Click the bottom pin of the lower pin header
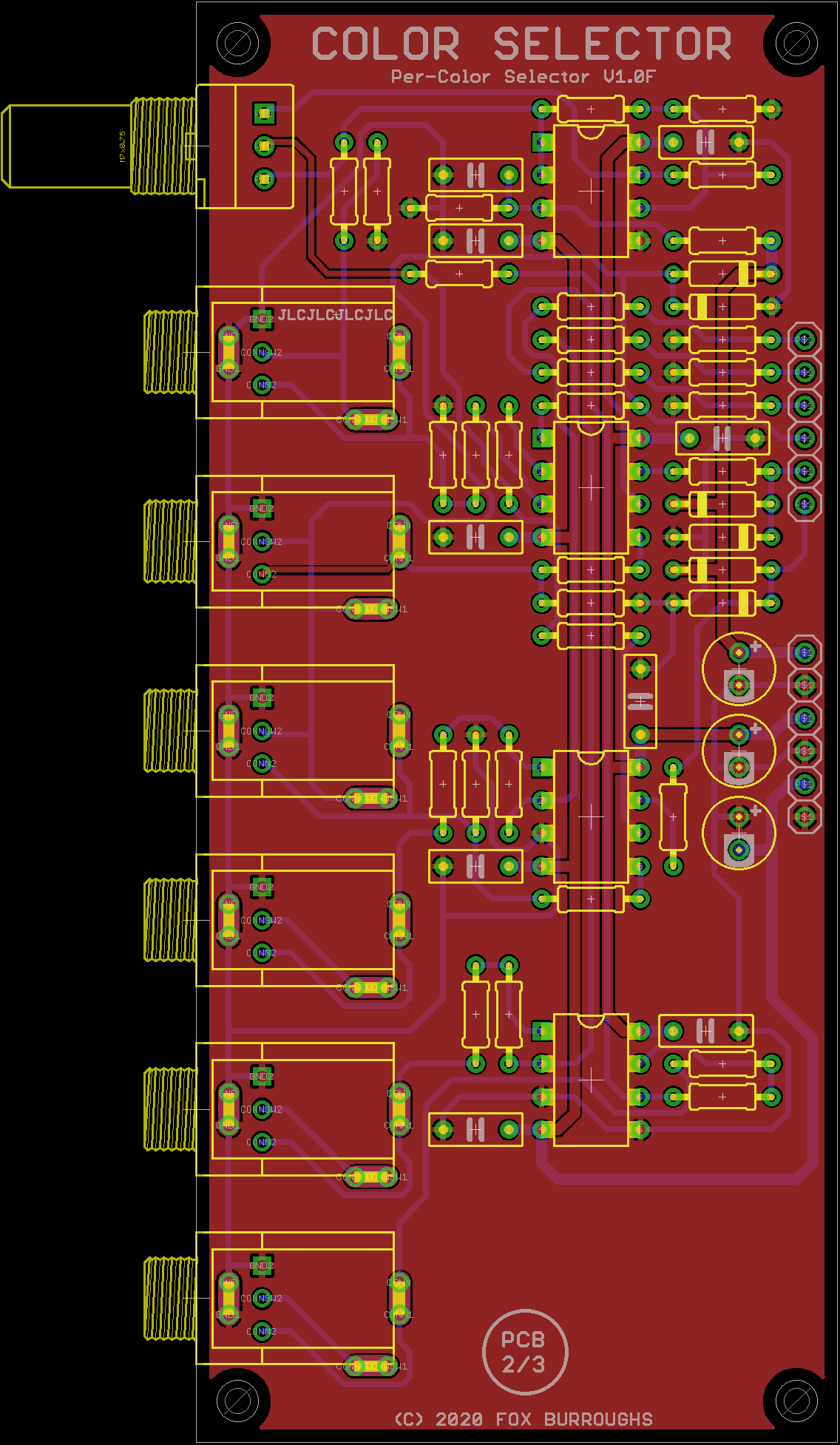 (x=805, y=816)
